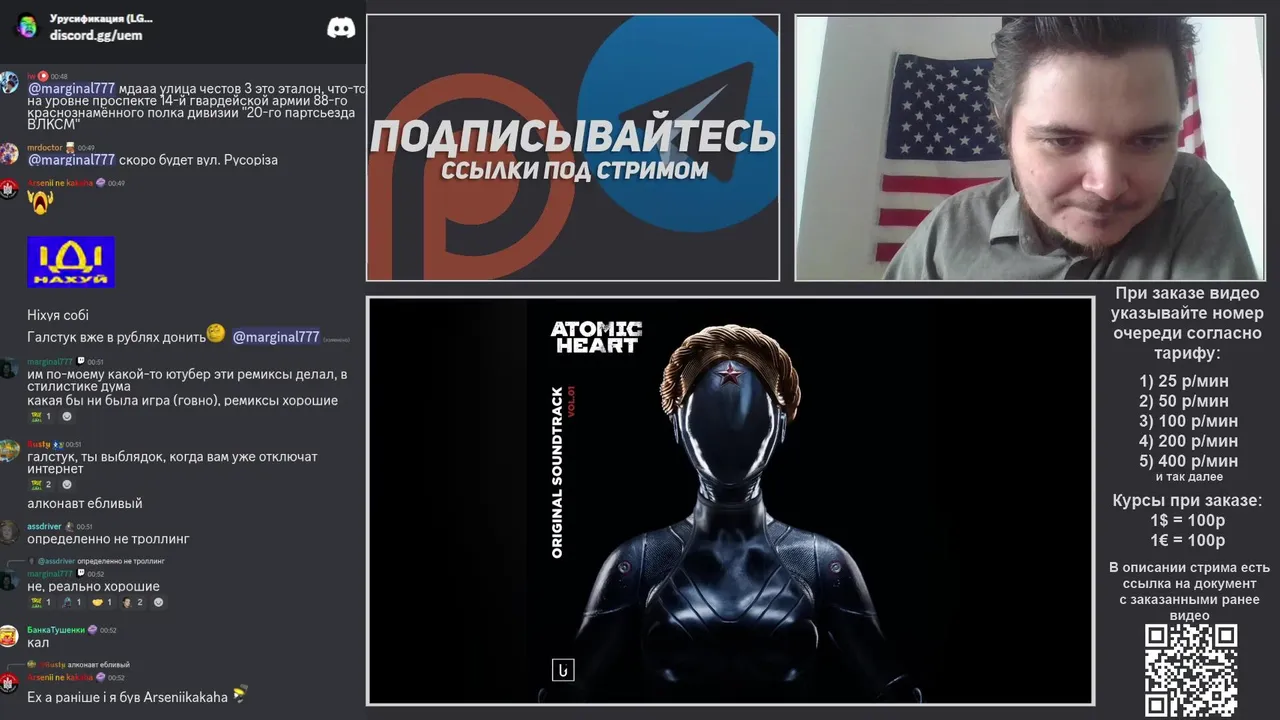Viewport: 1280px width, 720px height.
Task: Open the discord.gg/uem invite link
Action: coord(96,35)
